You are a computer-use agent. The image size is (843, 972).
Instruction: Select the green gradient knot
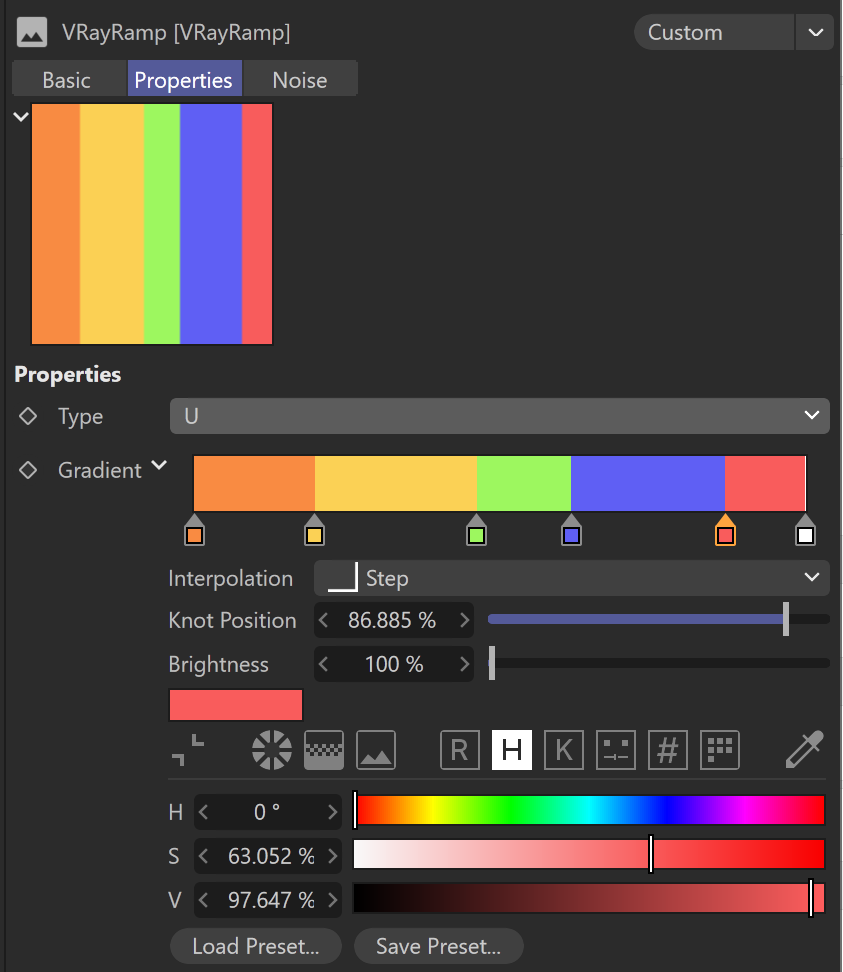click(x=476, y=530)
